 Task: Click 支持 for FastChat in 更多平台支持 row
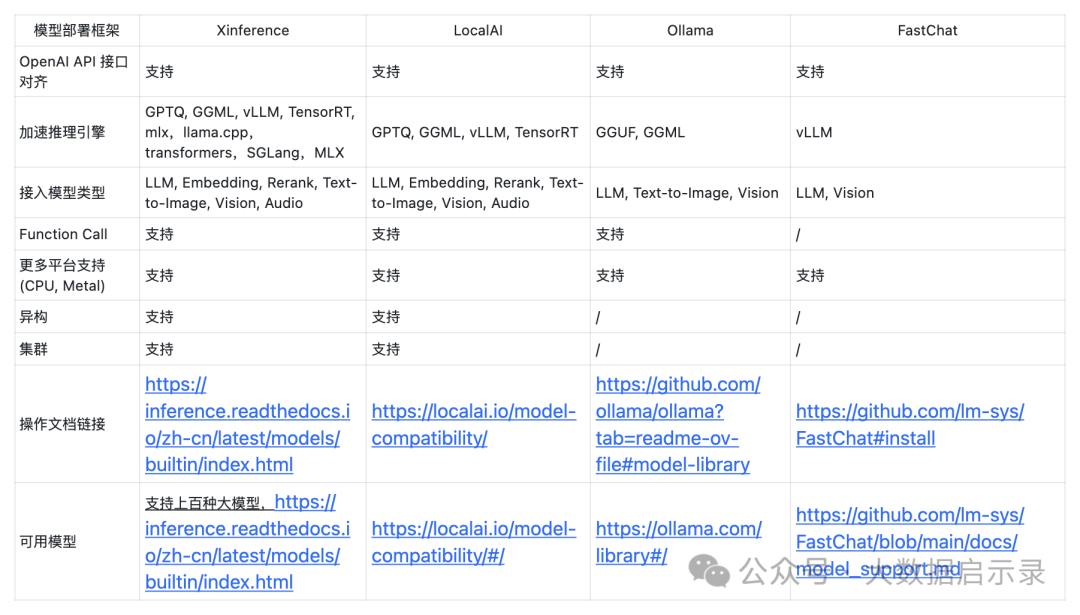(810, 275)
